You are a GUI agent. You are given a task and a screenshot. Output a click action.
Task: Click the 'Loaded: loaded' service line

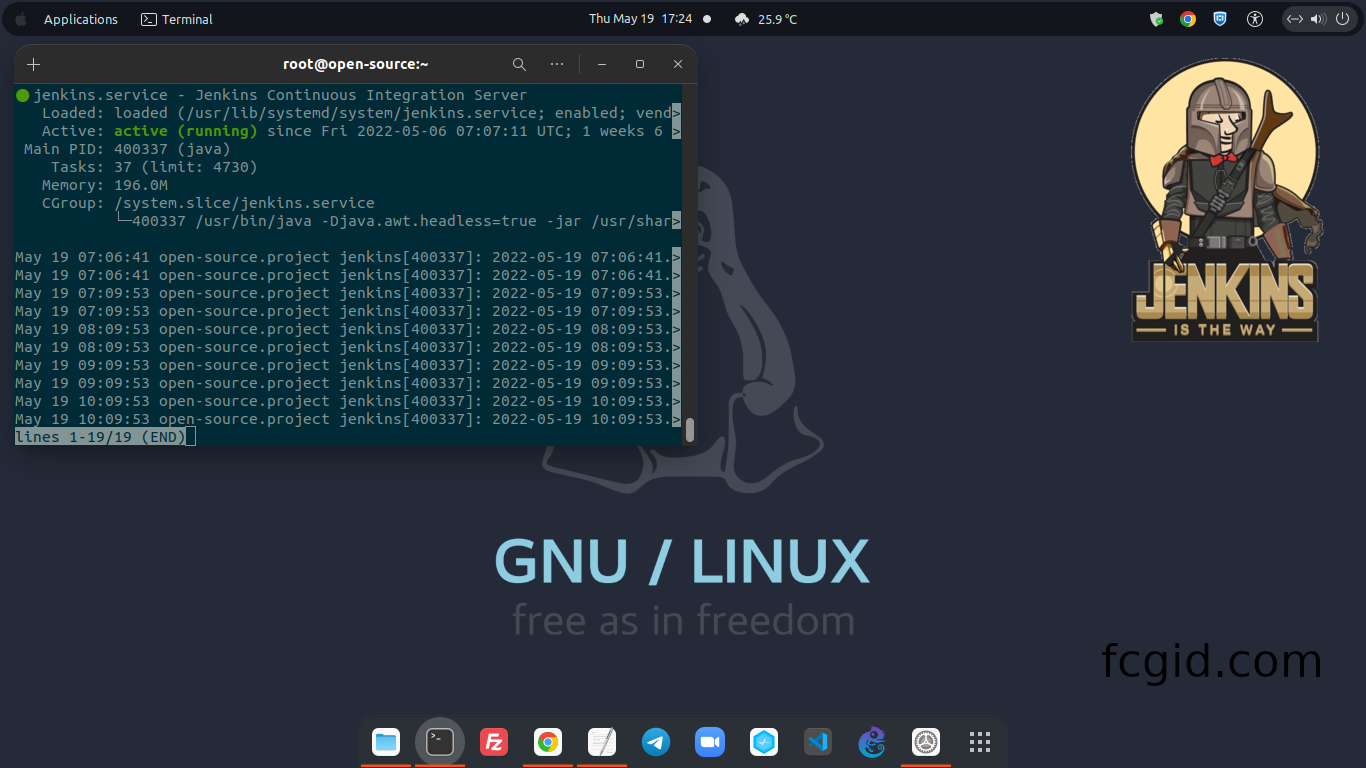click(361, 113)
